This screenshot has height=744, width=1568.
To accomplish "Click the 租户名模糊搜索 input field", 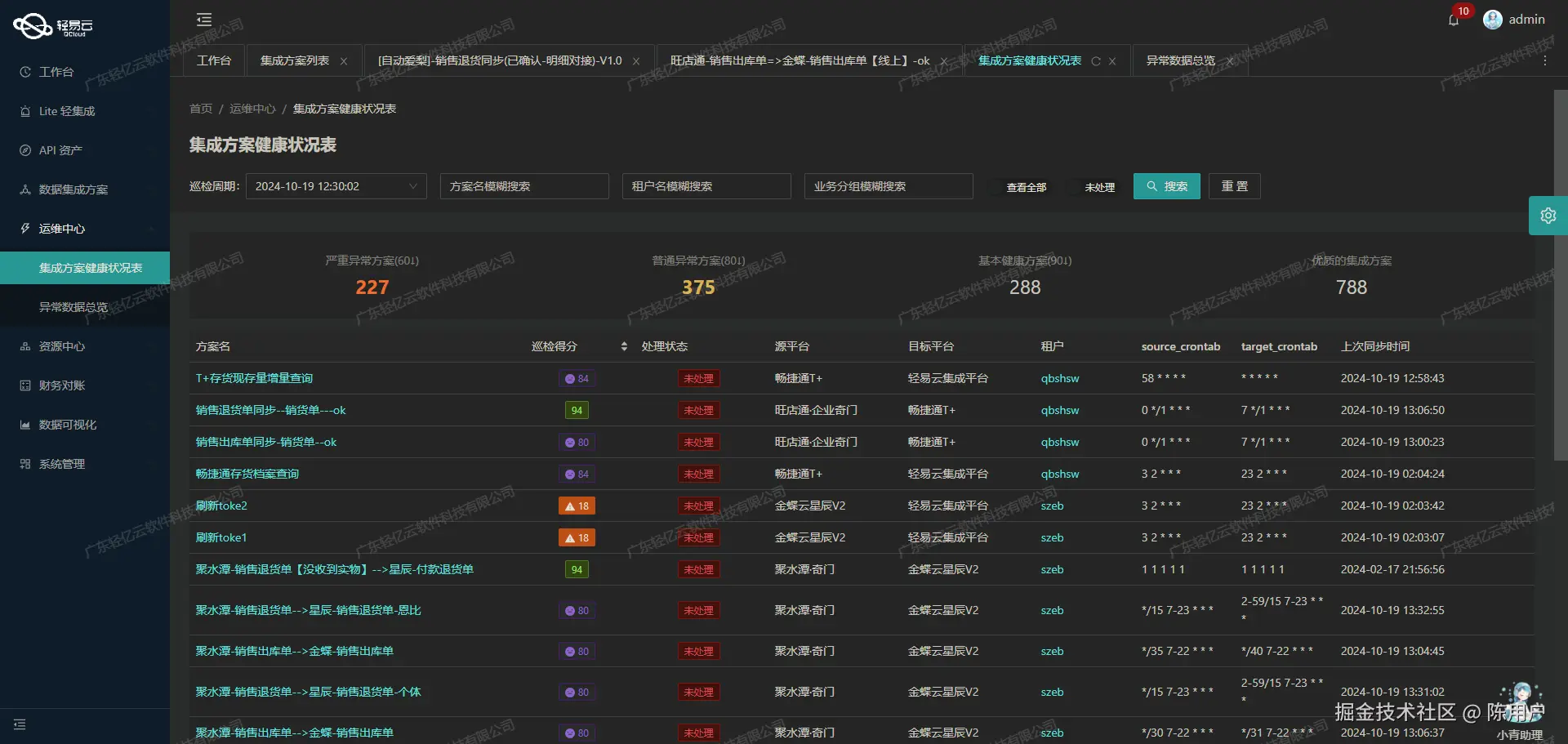I will pyautogui.click(x=706, y=185).
